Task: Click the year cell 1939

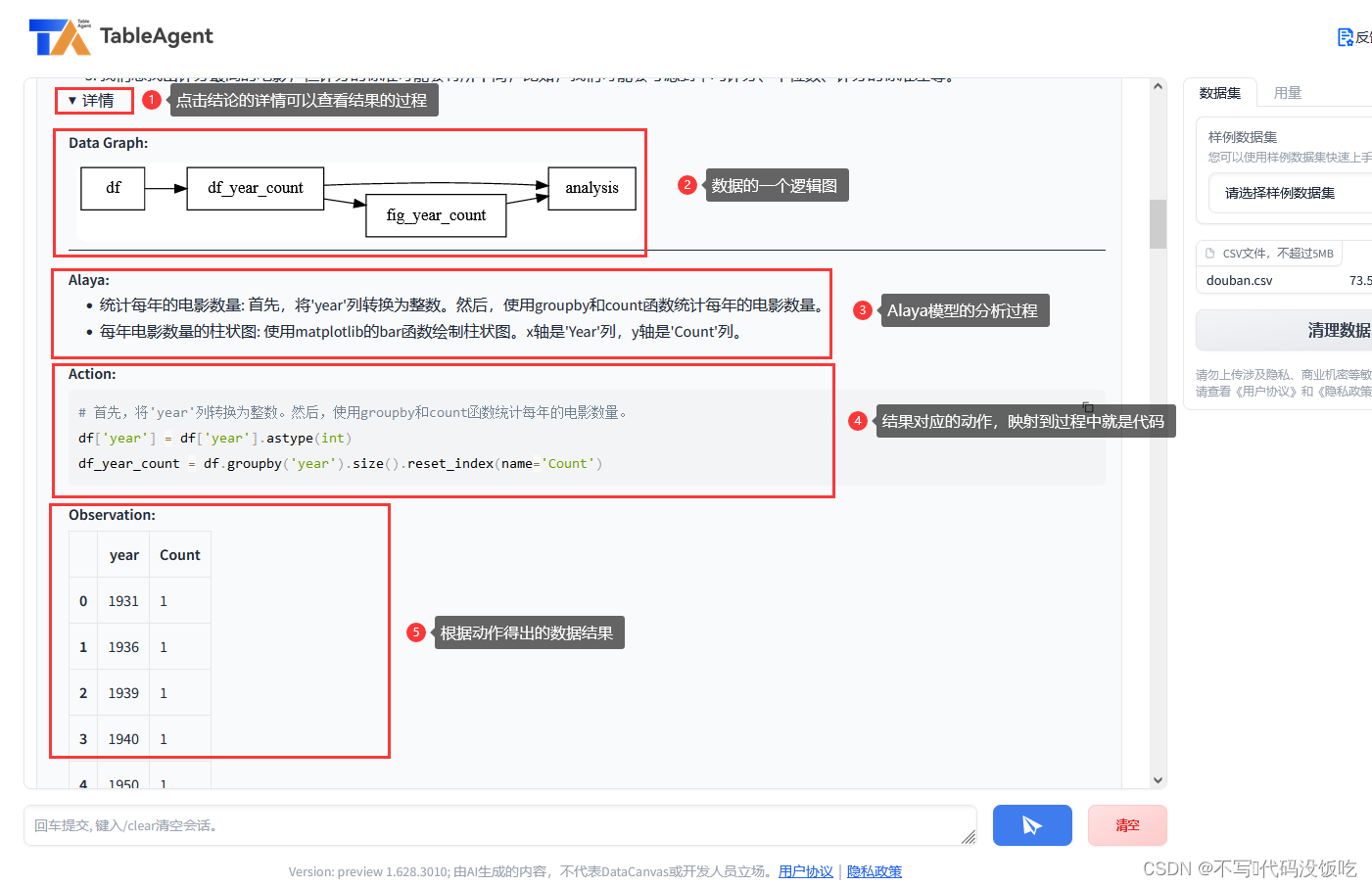Action: (123, 693)
